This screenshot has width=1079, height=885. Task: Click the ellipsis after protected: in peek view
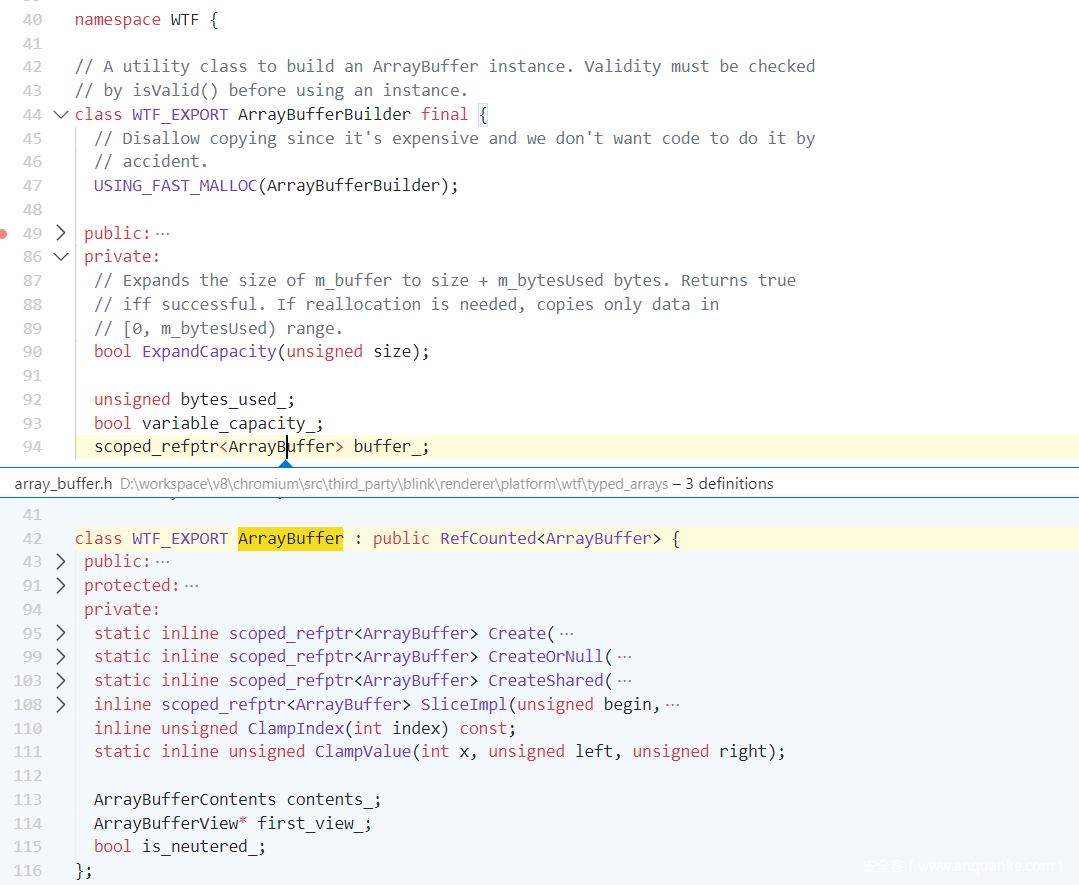(192, 586)
